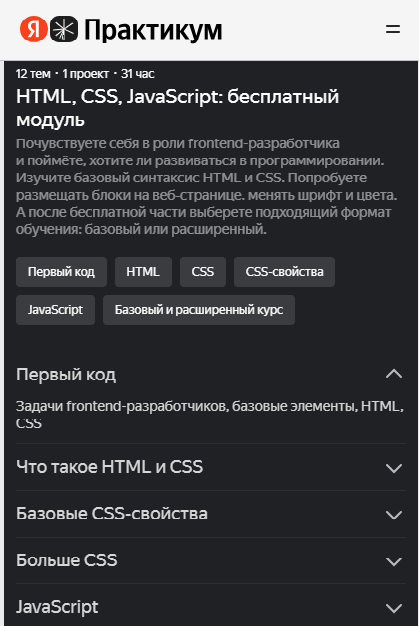The image size is (419, 626).
Task: Select the CSS tag chip
Action: tap(203, 272)
